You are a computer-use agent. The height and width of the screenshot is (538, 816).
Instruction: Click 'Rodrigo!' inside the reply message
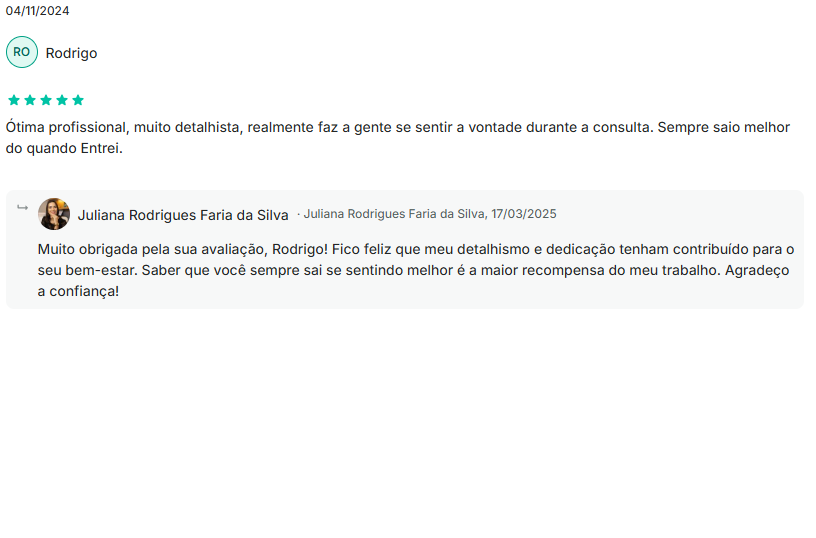point(300,249)
